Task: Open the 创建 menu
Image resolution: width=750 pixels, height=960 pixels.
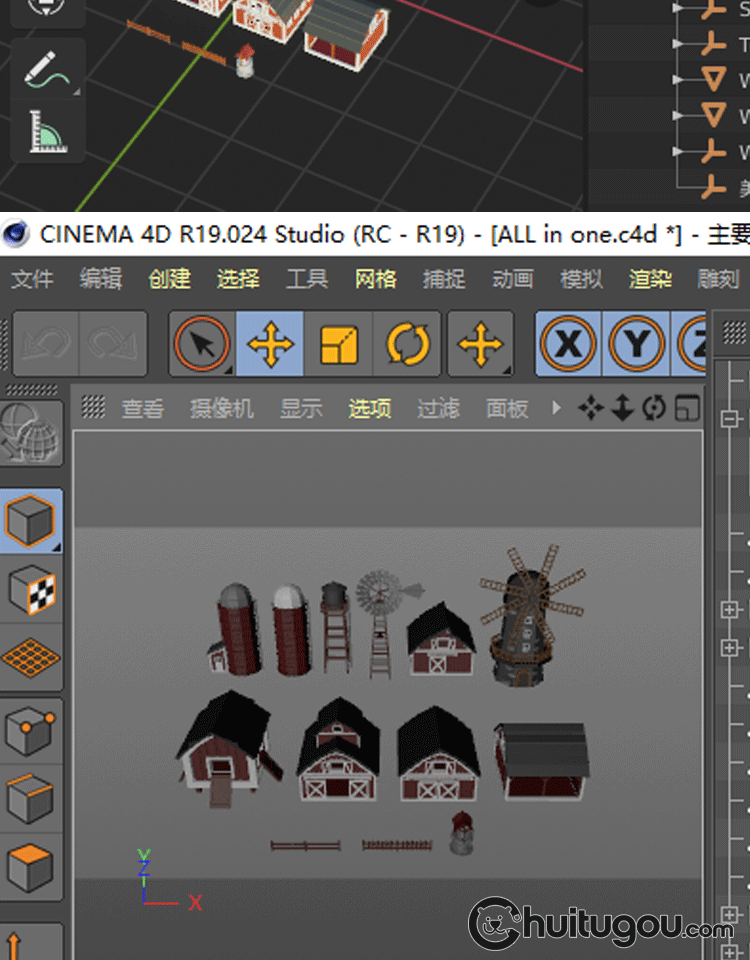Action: (169, 279)
